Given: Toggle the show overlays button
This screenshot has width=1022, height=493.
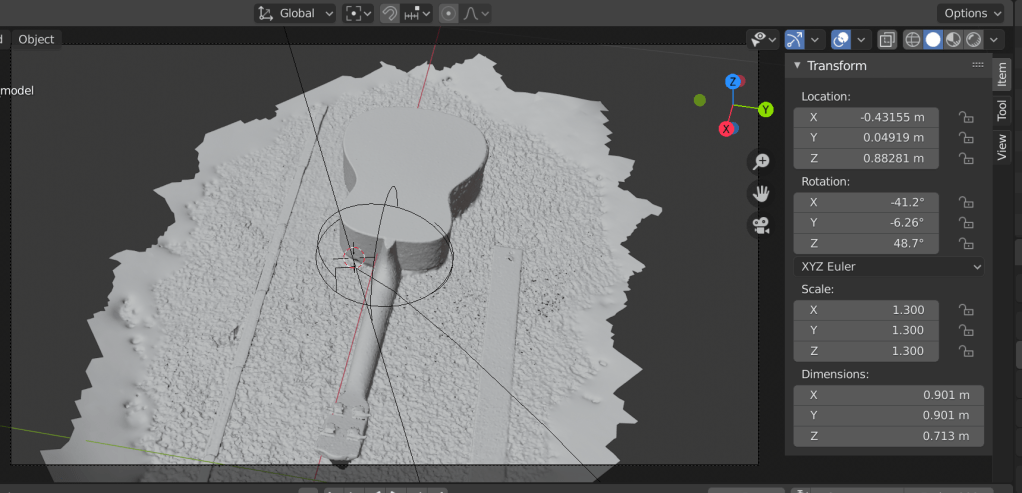Looking at the screenshot, I should pyautogui.click(x=841, y=39).
